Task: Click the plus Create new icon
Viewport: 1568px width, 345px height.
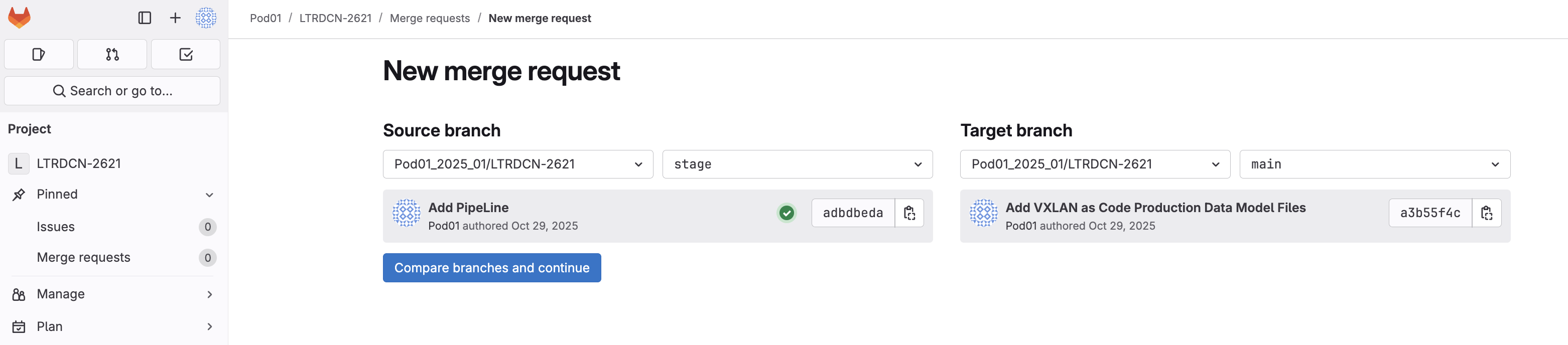Action: (175, 18)
